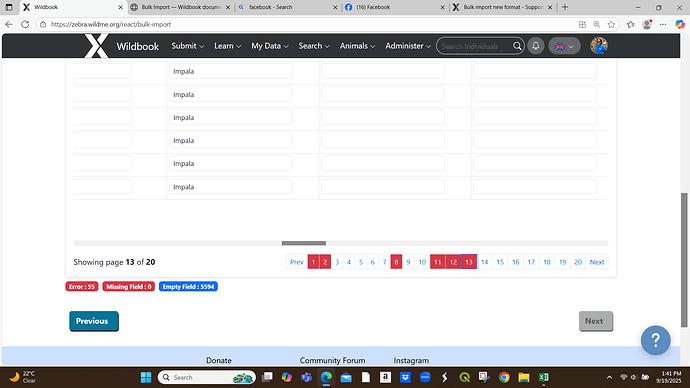690x388 pixels.
Task: Expand the language flag dropdown
Action: click(564, 46)
